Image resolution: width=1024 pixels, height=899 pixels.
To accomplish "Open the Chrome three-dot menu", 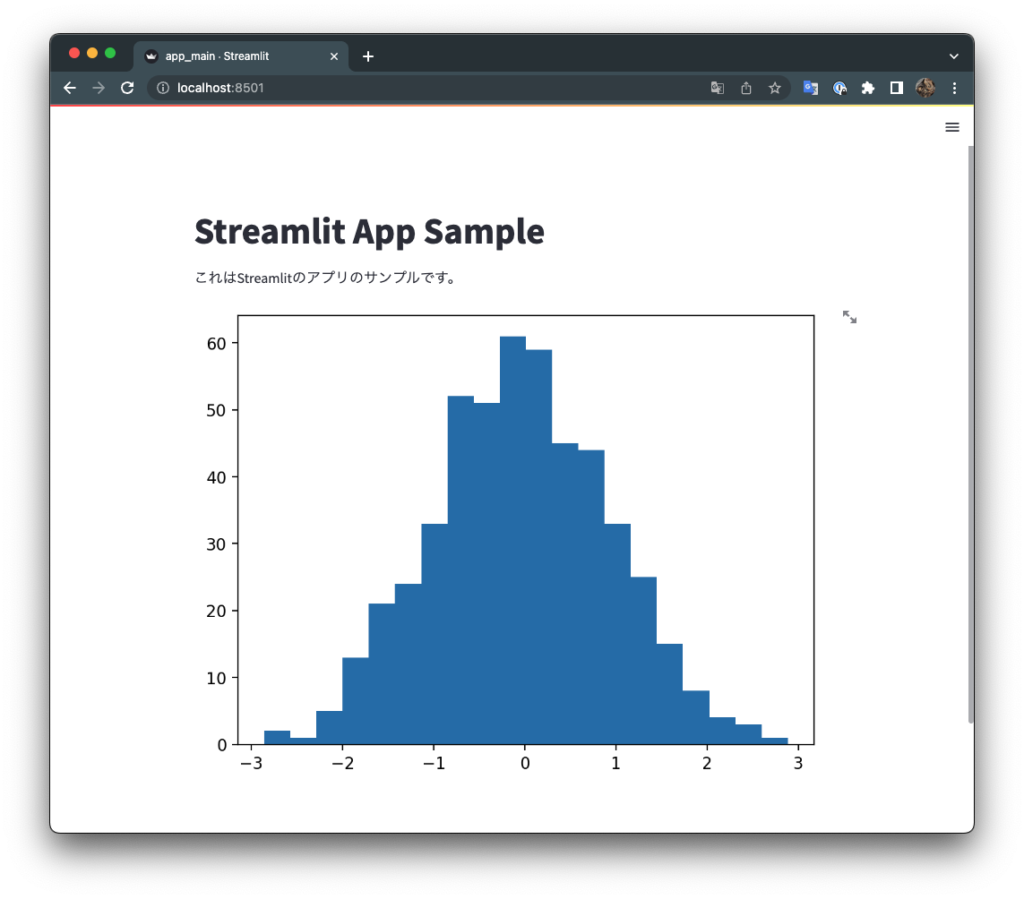I will tap(954, 88).
